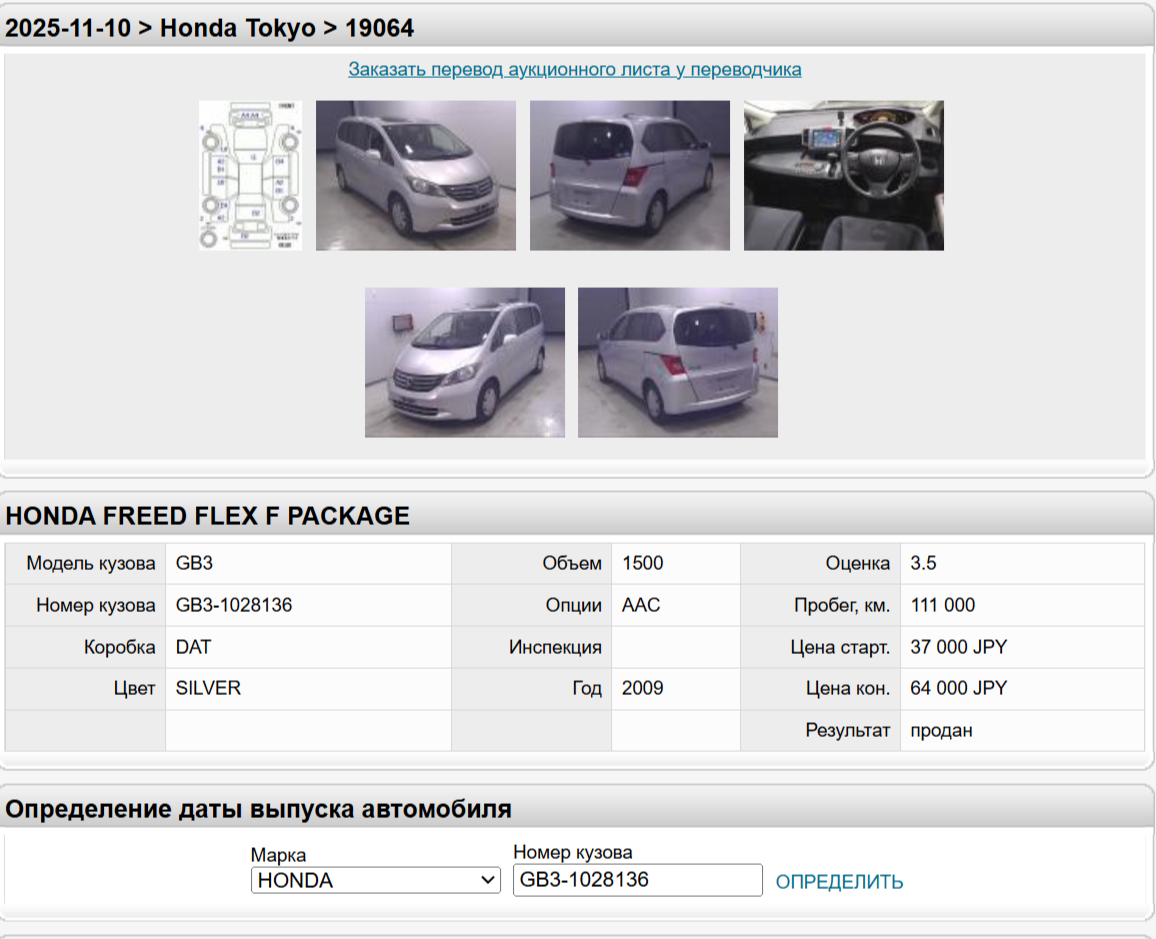
Task: Open the auction sheet translation order link
Action: point(574,69)
